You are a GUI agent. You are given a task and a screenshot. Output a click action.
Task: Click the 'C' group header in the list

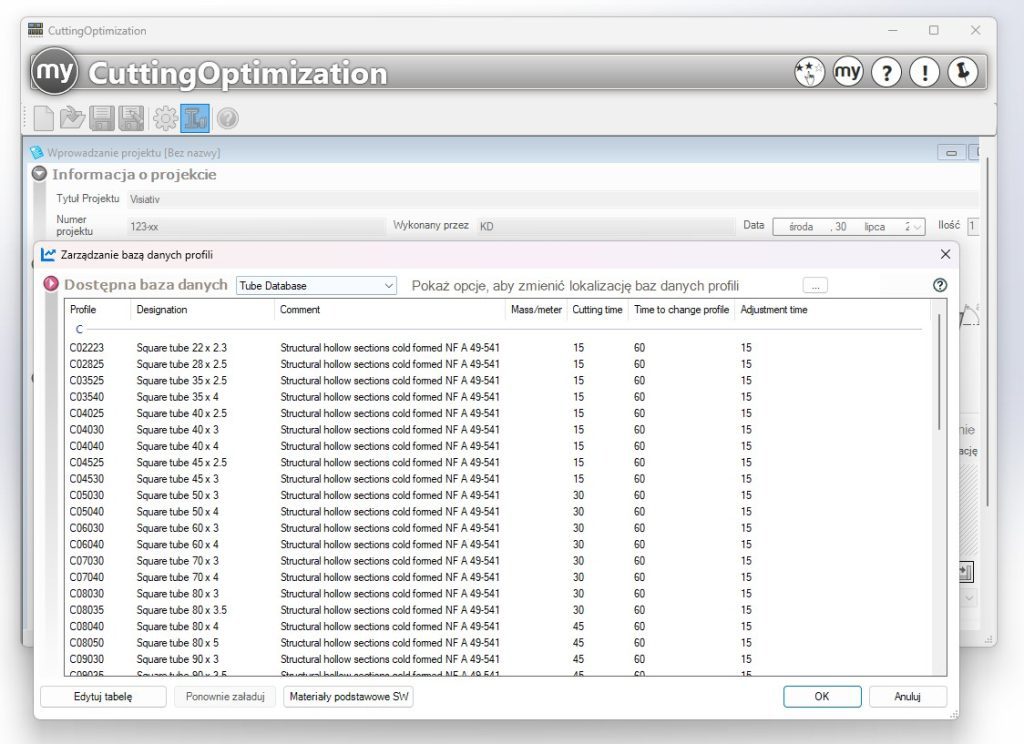pos(79,329)
